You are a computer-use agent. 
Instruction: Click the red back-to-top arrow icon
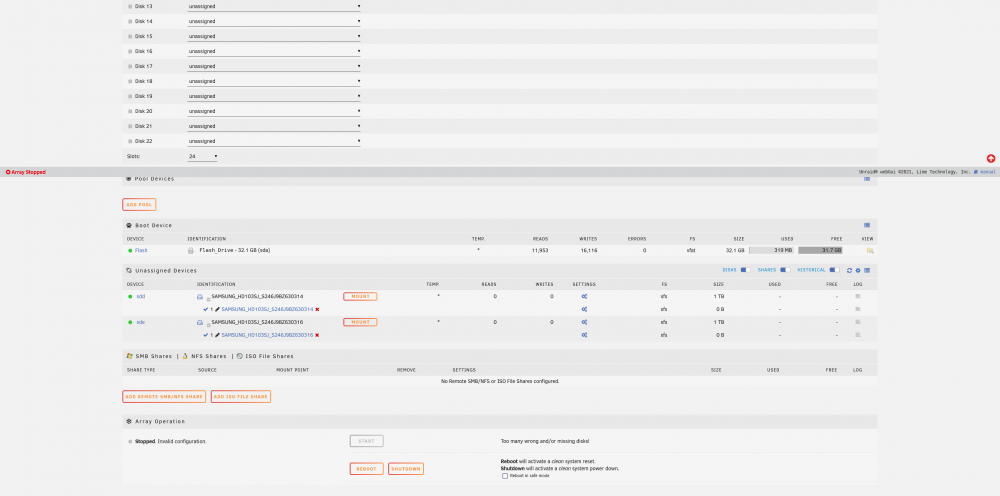[x=990, y=159]
